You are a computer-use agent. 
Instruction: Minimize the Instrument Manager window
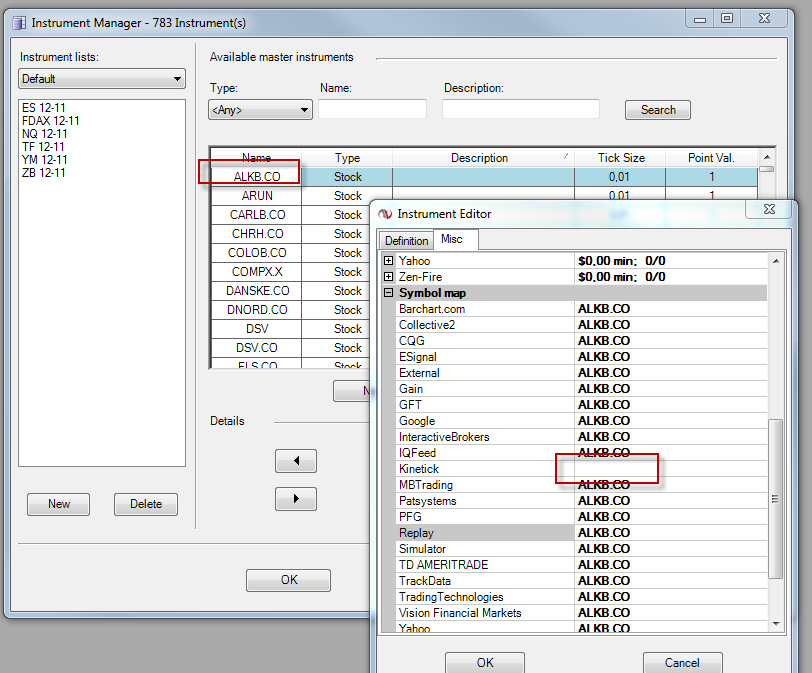(x=700, y=19)
